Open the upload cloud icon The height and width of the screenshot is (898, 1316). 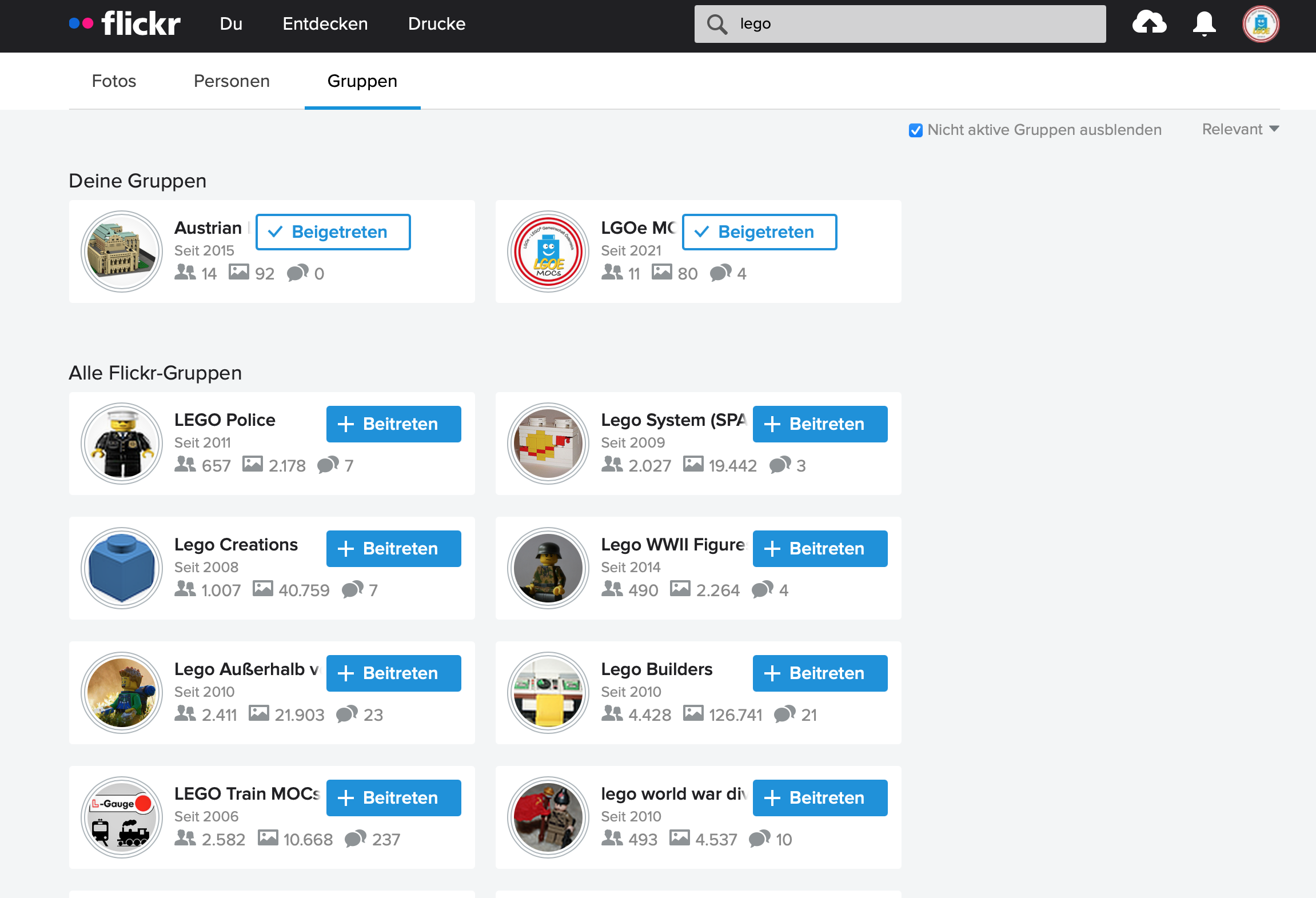pos(1149,23)
